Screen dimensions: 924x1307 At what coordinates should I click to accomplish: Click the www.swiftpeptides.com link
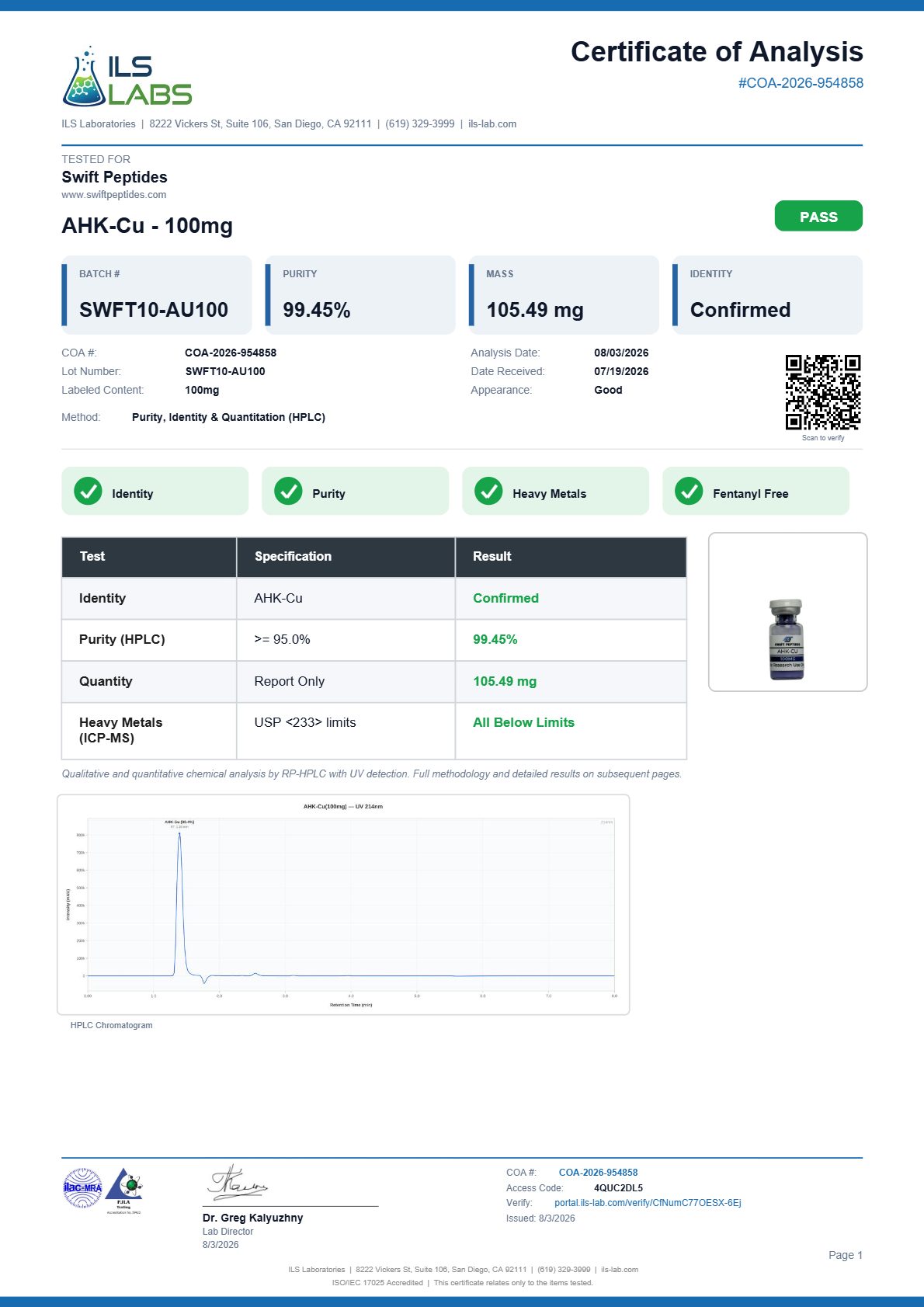tap(114, 195)
